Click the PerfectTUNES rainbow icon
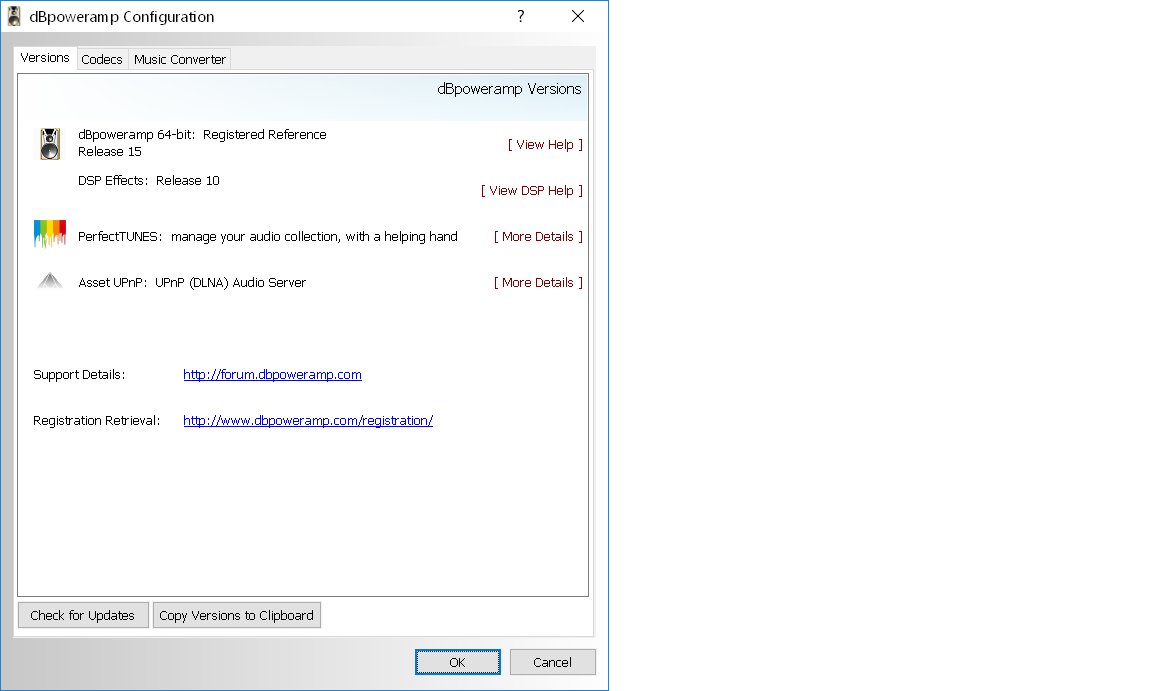 point(50,235)
